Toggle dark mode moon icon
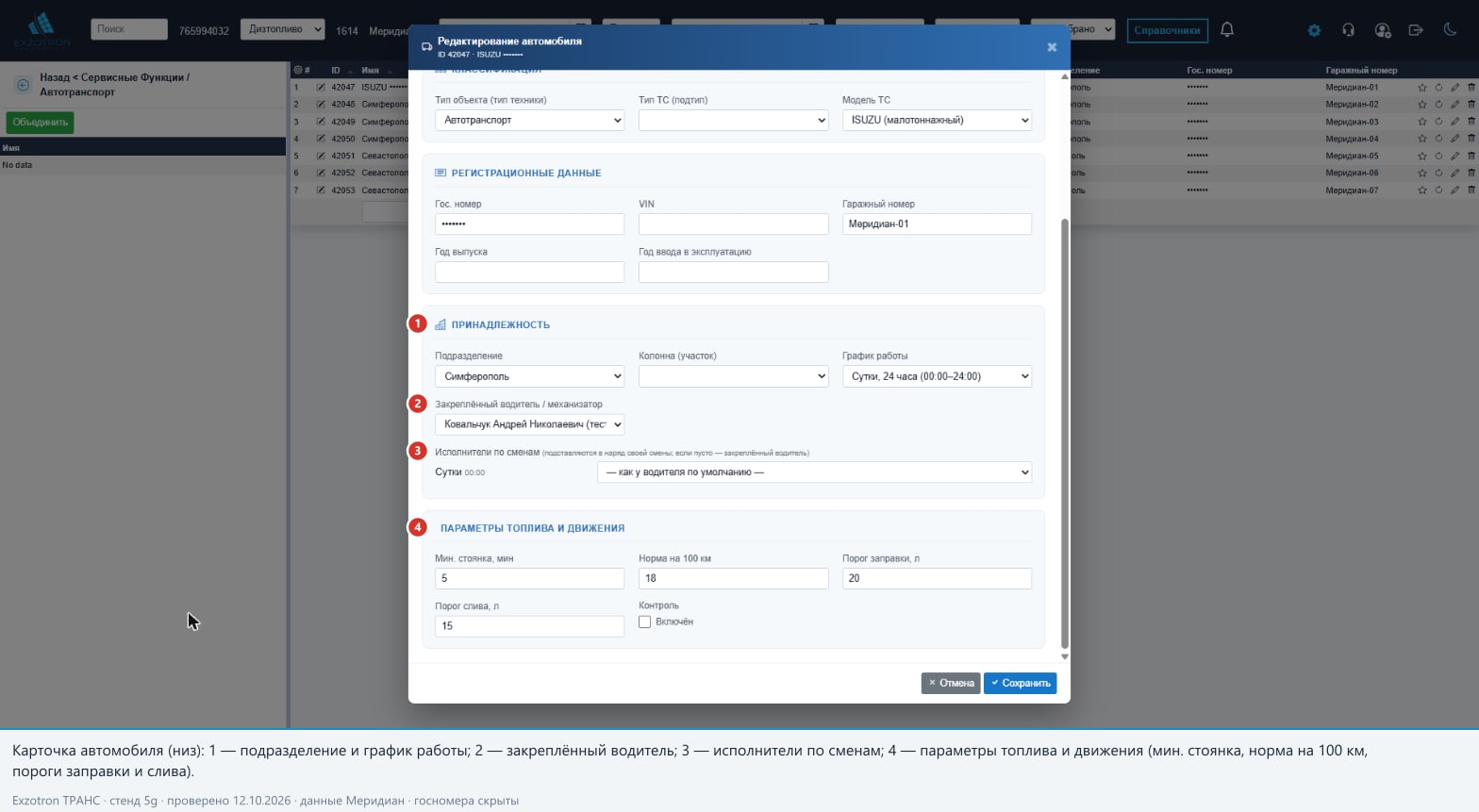Screen dimensions: 1479x812 click(1450, 30)
